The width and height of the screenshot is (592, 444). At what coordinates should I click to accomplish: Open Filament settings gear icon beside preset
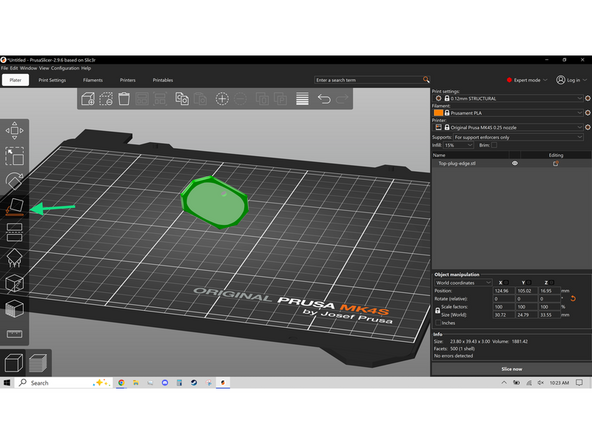point(588,113)
